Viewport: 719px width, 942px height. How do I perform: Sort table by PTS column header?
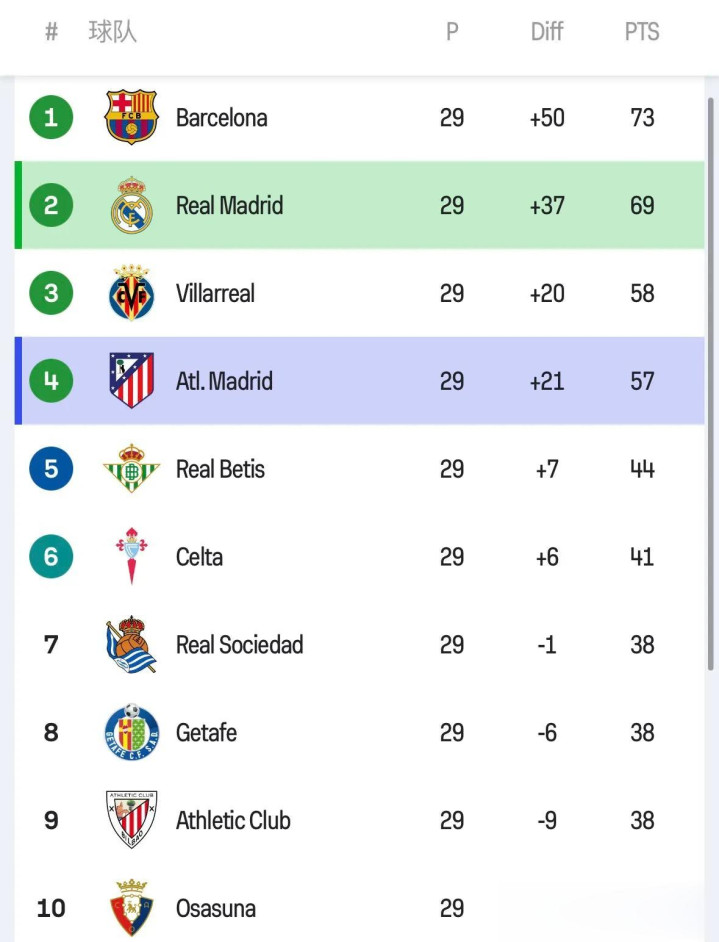(642, 32)
